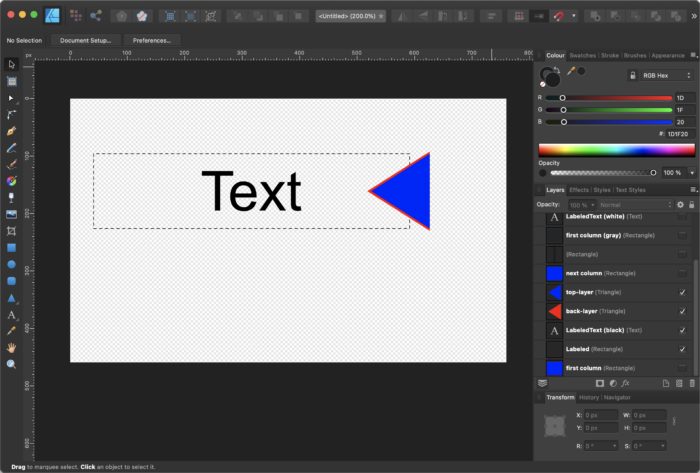Switch to the Export persona
Viewport: 700px width, 473px height.
[96, 16]
